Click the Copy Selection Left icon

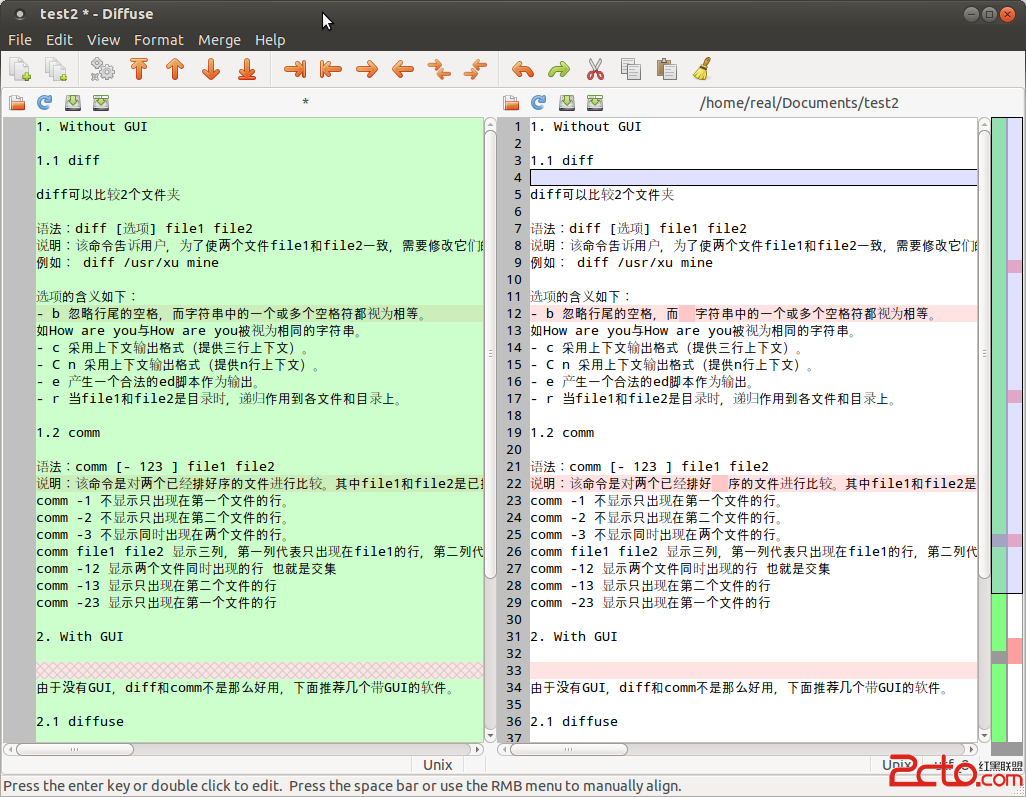tap(331, 69)
